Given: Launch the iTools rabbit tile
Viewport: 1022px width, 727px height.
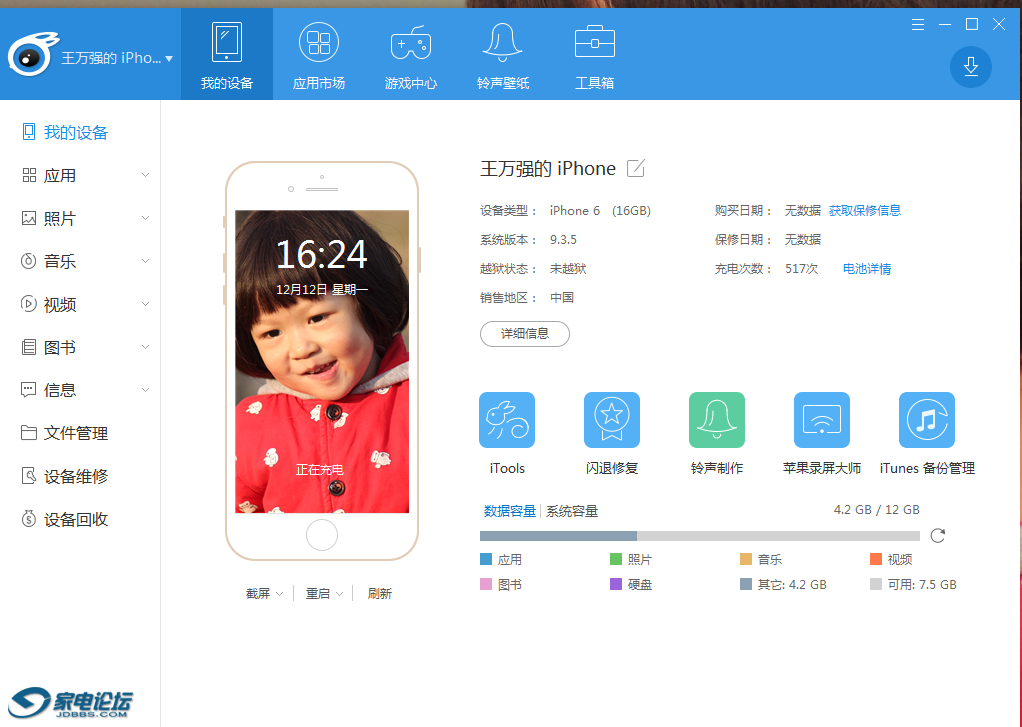Looking at the screenshot, I should [507, 420].
